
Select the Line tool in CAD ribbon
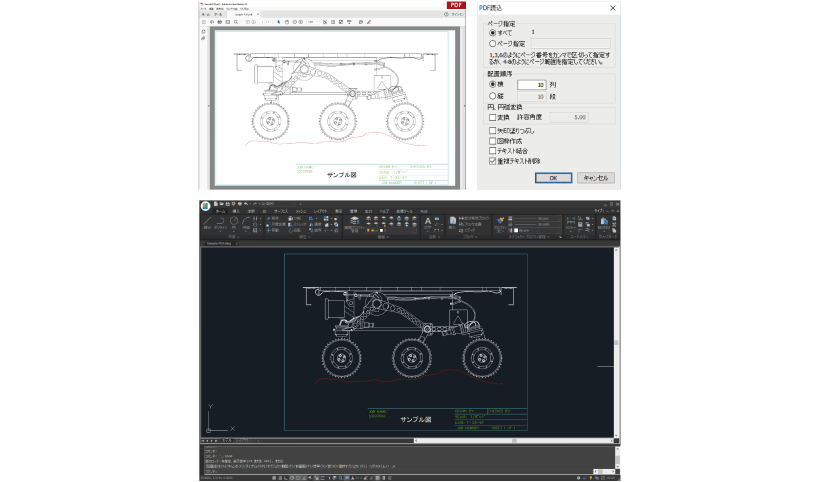point(209,222)
